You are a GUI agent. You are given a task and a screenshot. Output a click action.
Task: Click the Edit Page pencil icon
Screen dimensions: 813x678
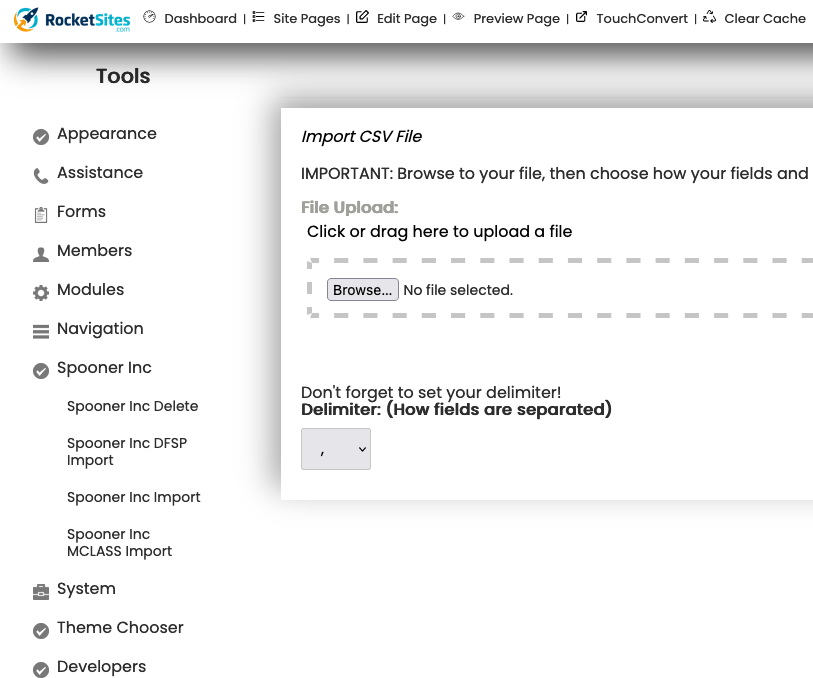[x=362, y=17]
